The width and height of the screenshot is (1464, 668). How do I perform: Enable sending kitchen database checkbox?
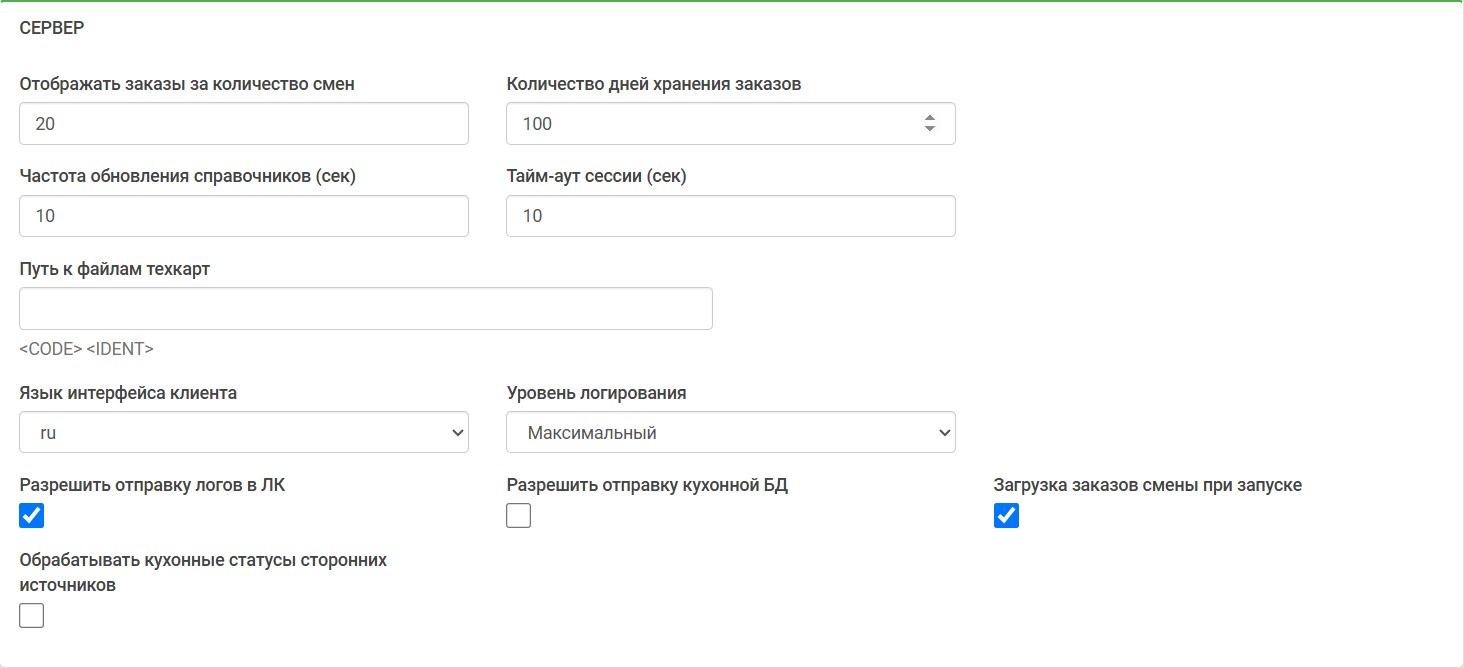518,516
